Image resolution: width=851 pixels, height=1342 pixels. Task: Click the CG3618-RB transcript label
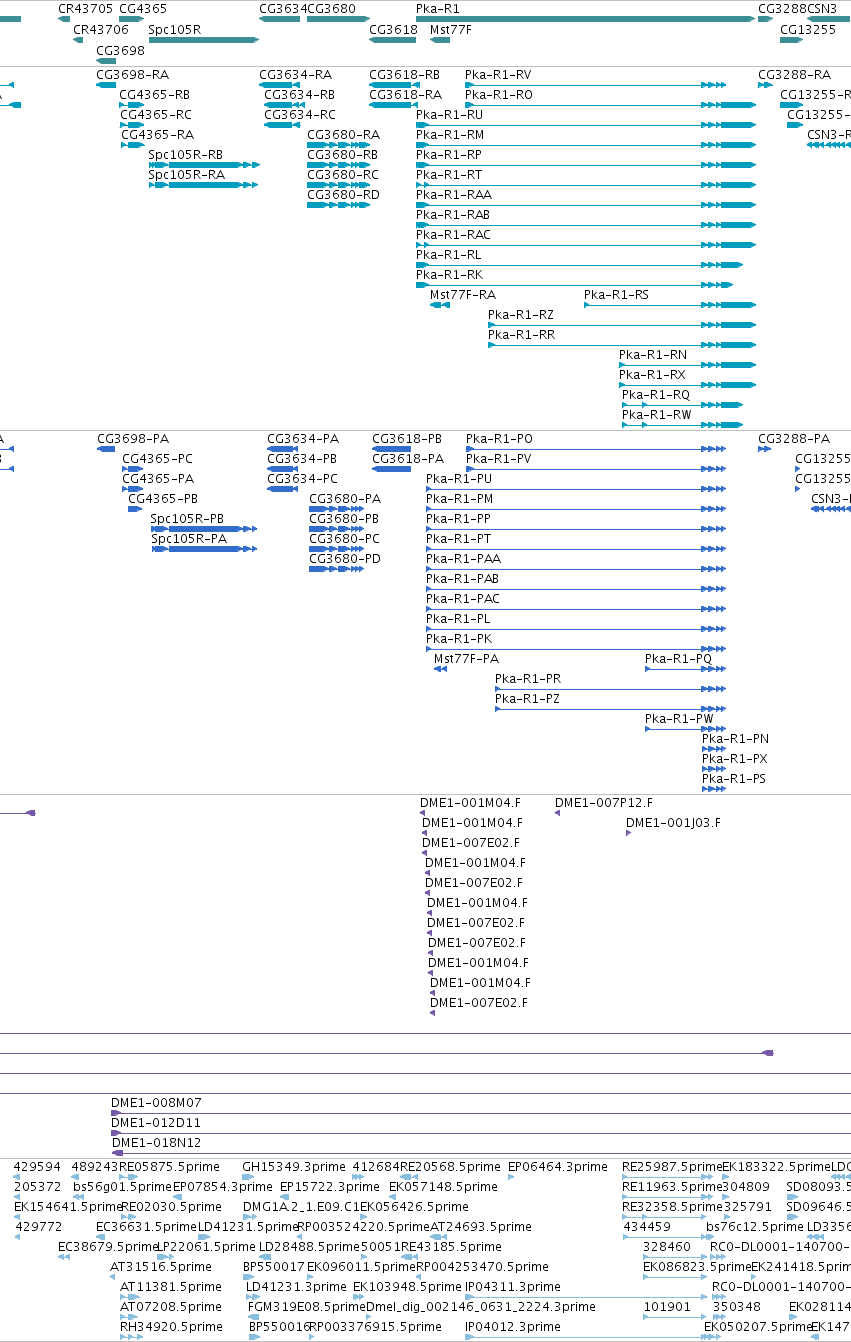405,74
